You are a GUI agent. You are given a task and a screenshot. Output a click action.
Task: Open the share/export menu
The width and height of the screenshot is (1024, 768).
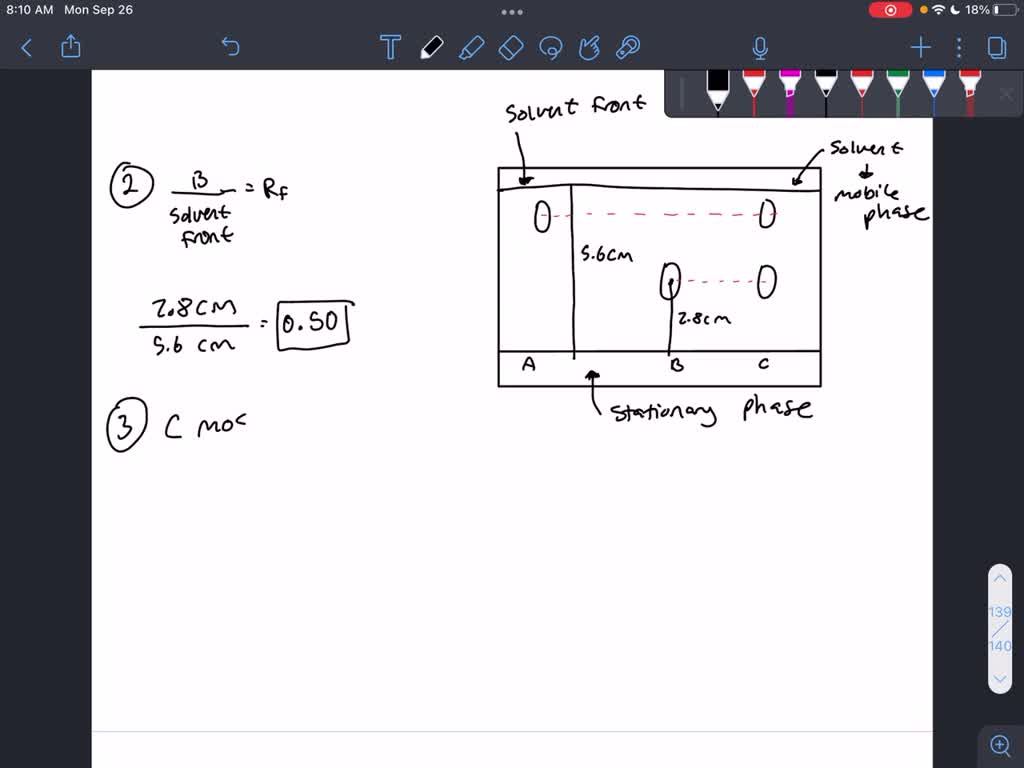click(71, 46)
